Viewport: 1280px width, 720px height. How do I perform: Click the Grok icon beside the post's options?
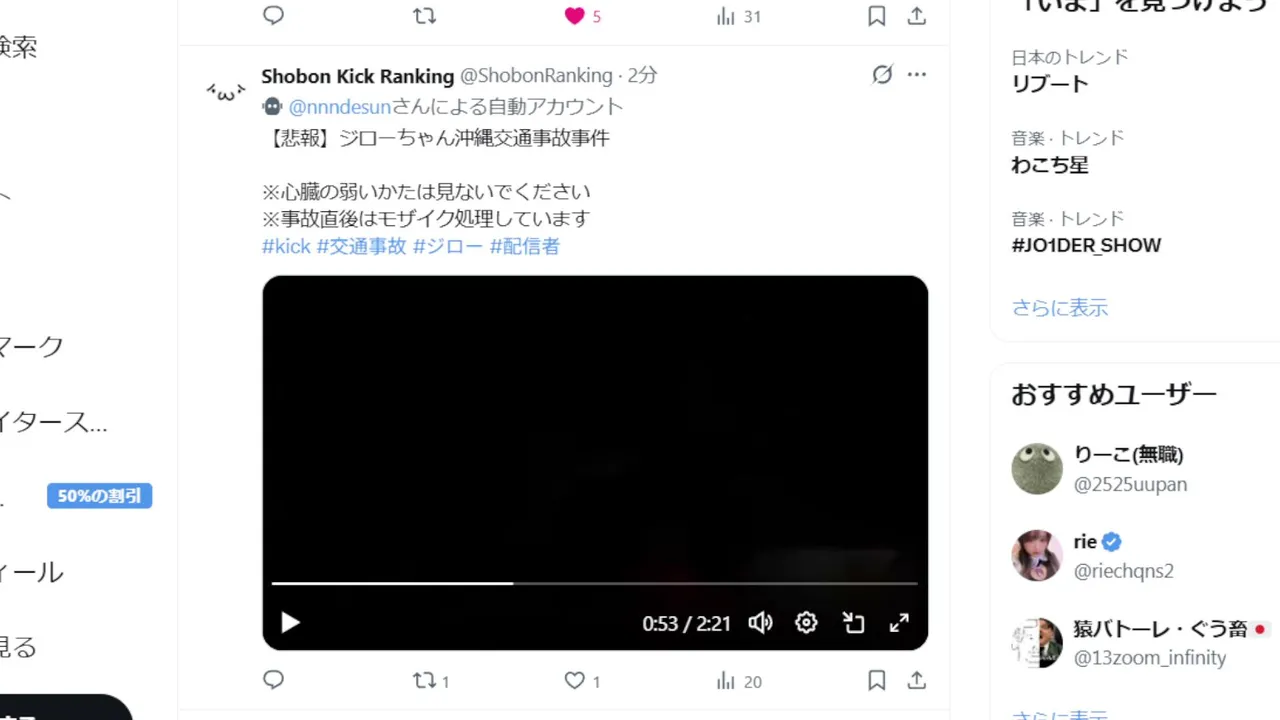(882, 75)
